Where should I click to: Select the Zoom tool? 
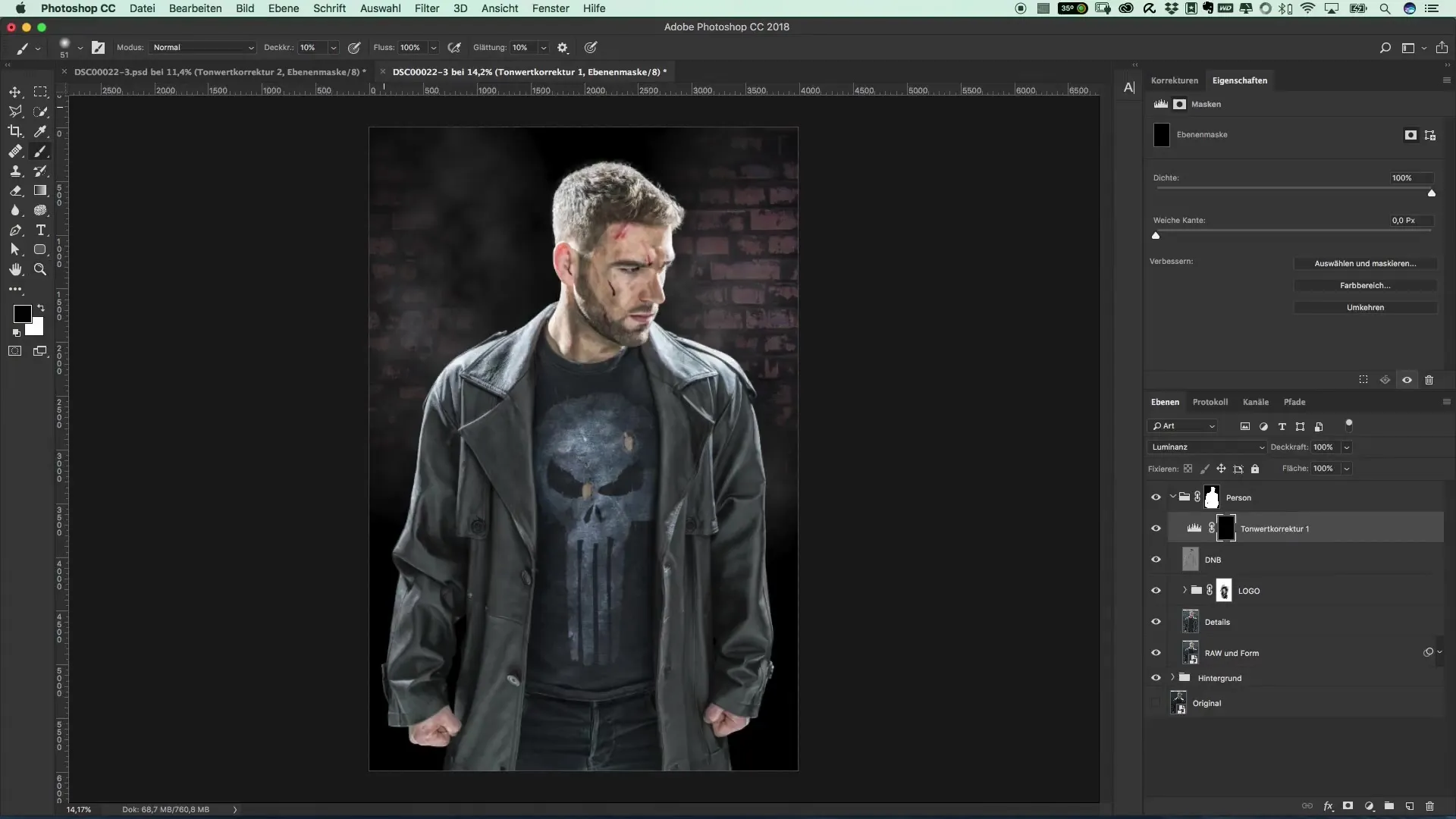point(40,269)
